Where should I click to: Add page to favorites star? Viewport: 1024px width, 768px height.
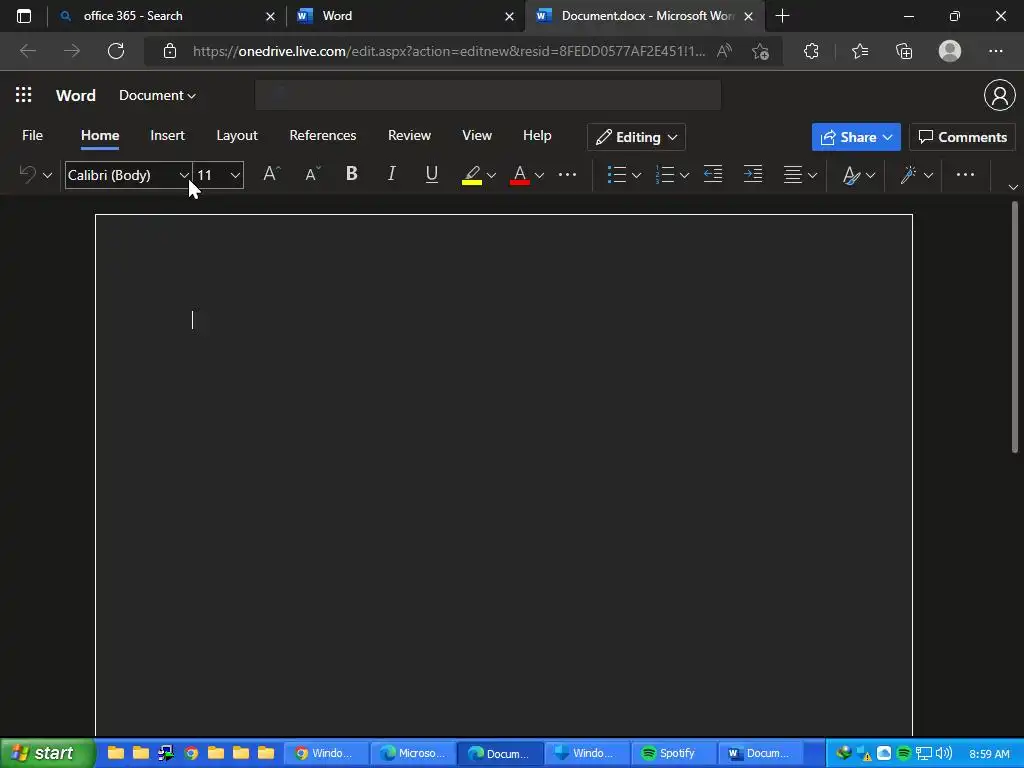(x=760, y=51)
